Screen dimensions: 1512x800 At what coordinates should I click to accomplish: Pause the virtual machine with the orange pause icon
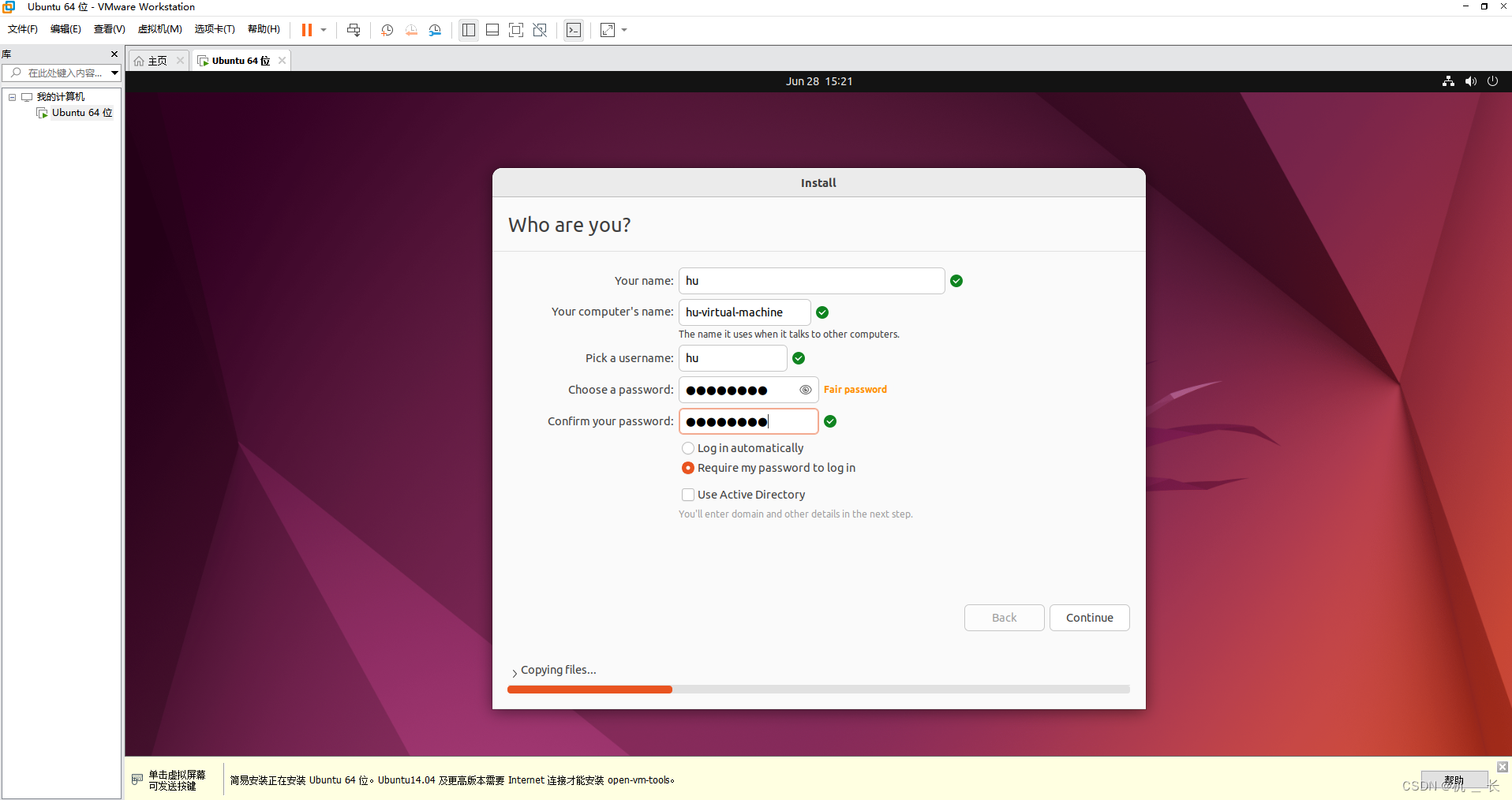(x=307, y=30)
